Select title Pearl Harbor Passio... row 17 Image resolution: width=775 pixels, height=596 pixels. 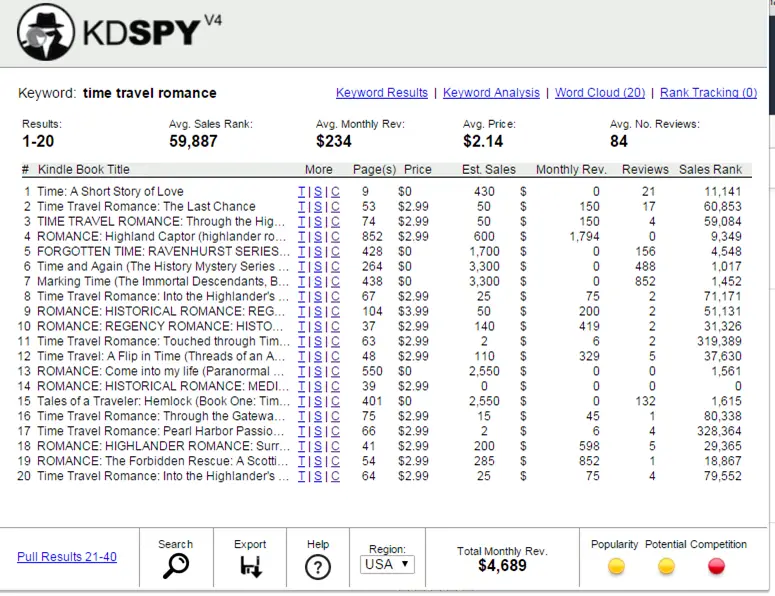[x=161, y=431]
